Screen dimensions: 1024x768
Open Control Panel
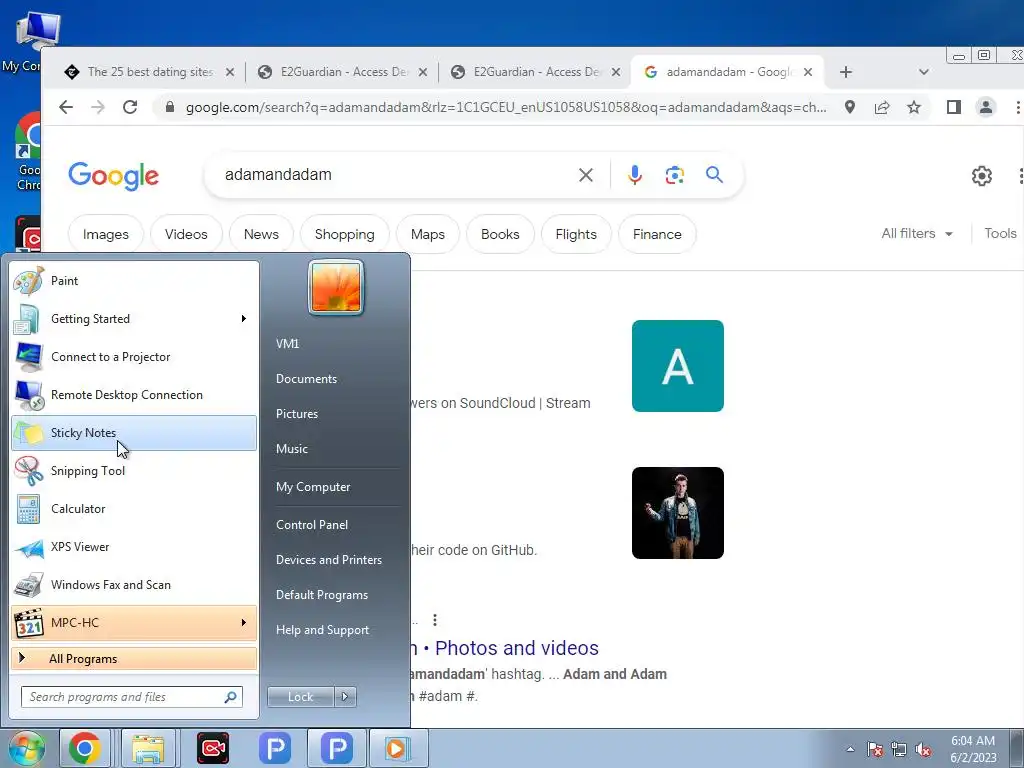pyautogui.click(x=312, y=525)
